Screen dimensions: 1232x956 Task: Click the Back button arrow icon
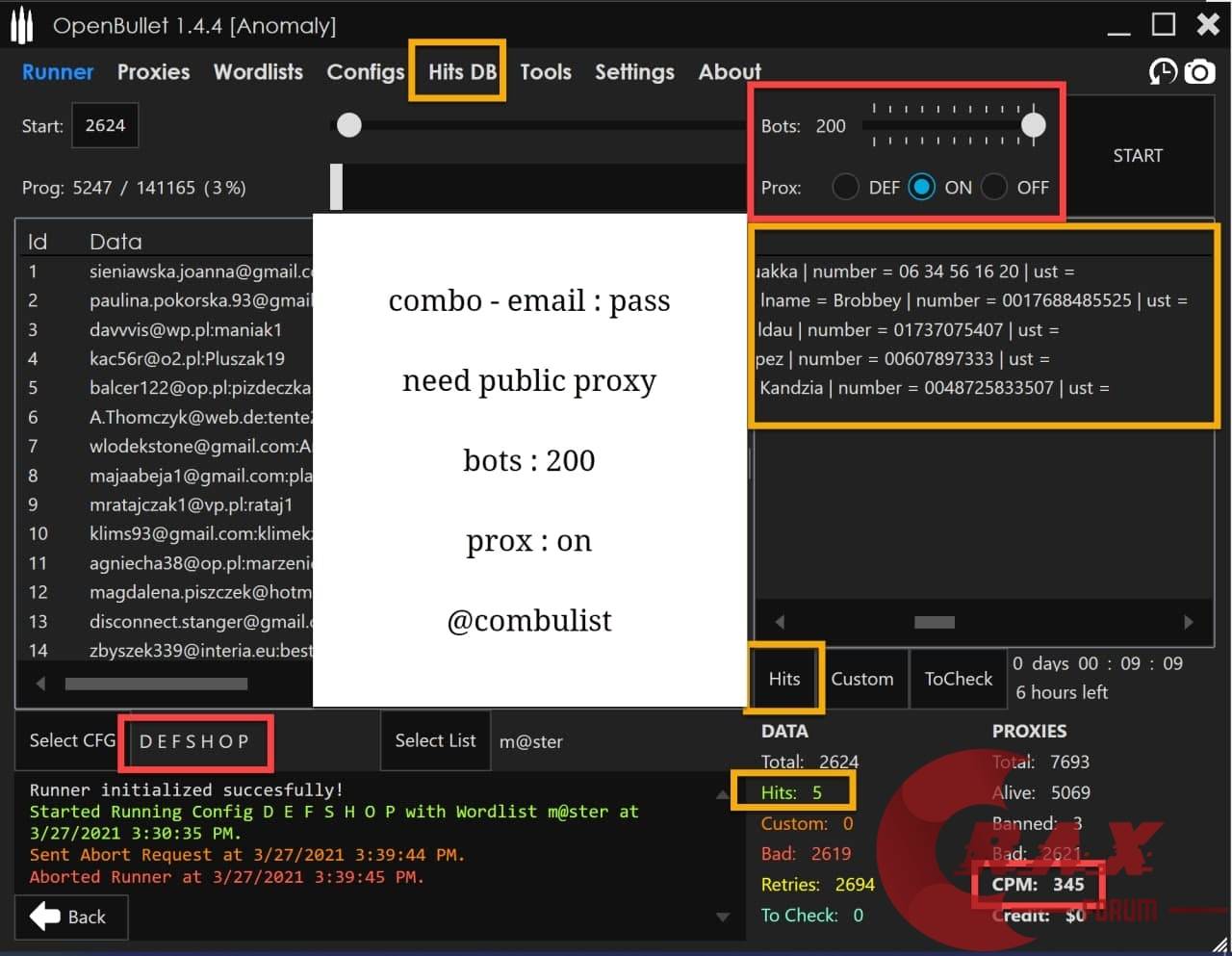click(x=45, y=917)
